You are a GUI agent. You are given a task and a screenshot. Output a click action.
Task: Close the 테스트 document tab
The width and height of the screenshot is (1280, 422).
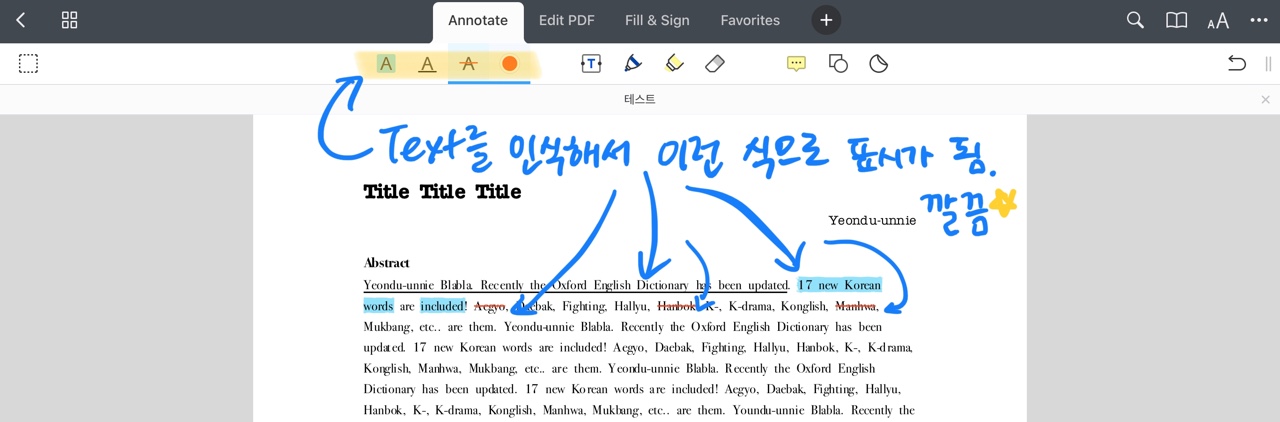[x=1265, y=99]
